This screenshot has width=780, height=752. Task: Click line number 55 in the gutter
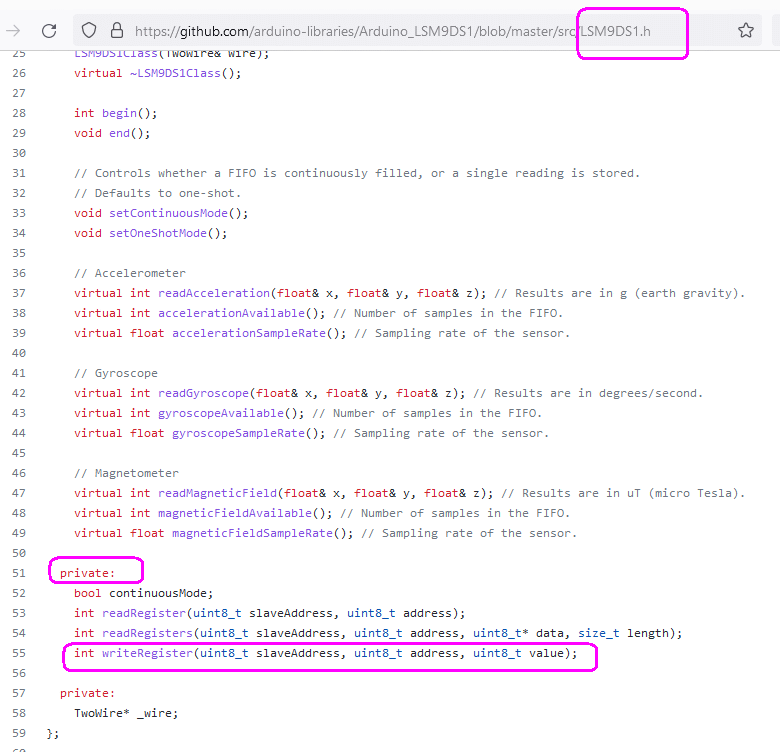(x=19, y=653)
